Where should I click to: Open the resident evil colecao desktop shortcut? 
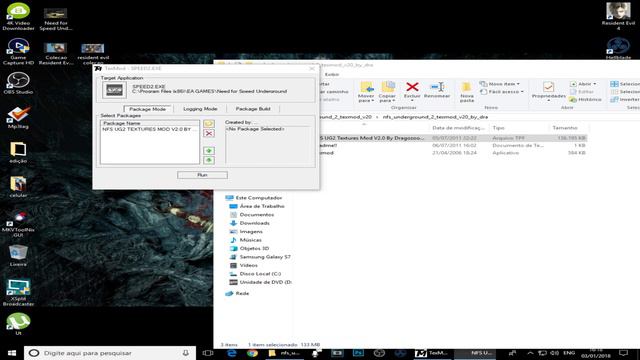point(93,54)
